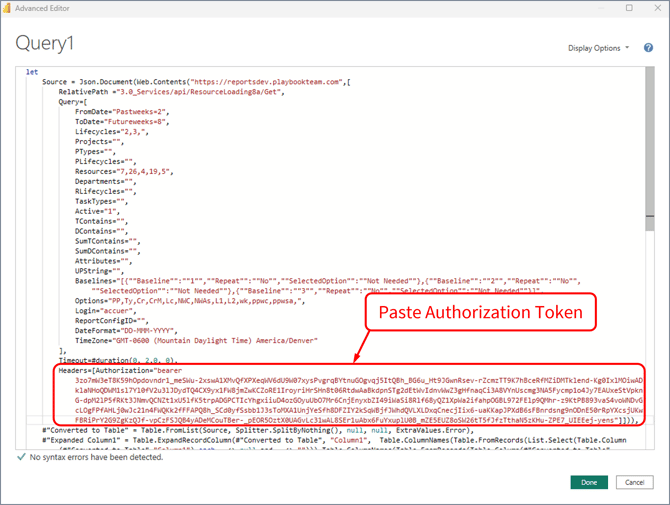This screenshot has height=505, width=670.
Task: Click the Attributes="" line
Action: (x=103, y=261)
